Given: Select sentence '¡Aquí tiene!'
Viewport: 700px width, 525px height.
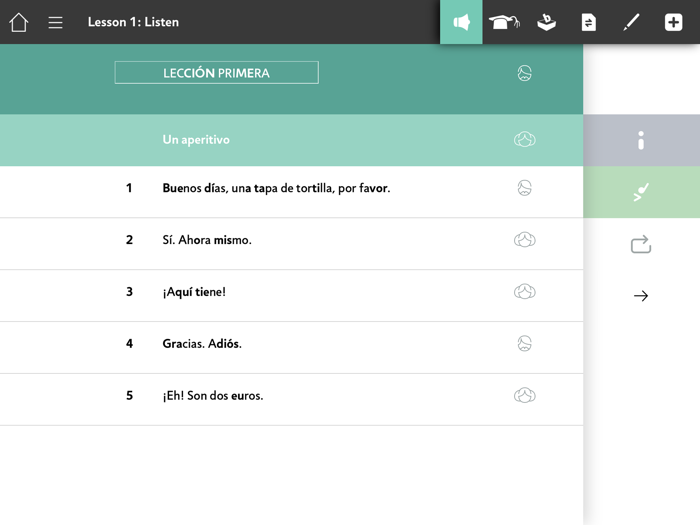Looking at the screenshot, I should coord(194,292).
